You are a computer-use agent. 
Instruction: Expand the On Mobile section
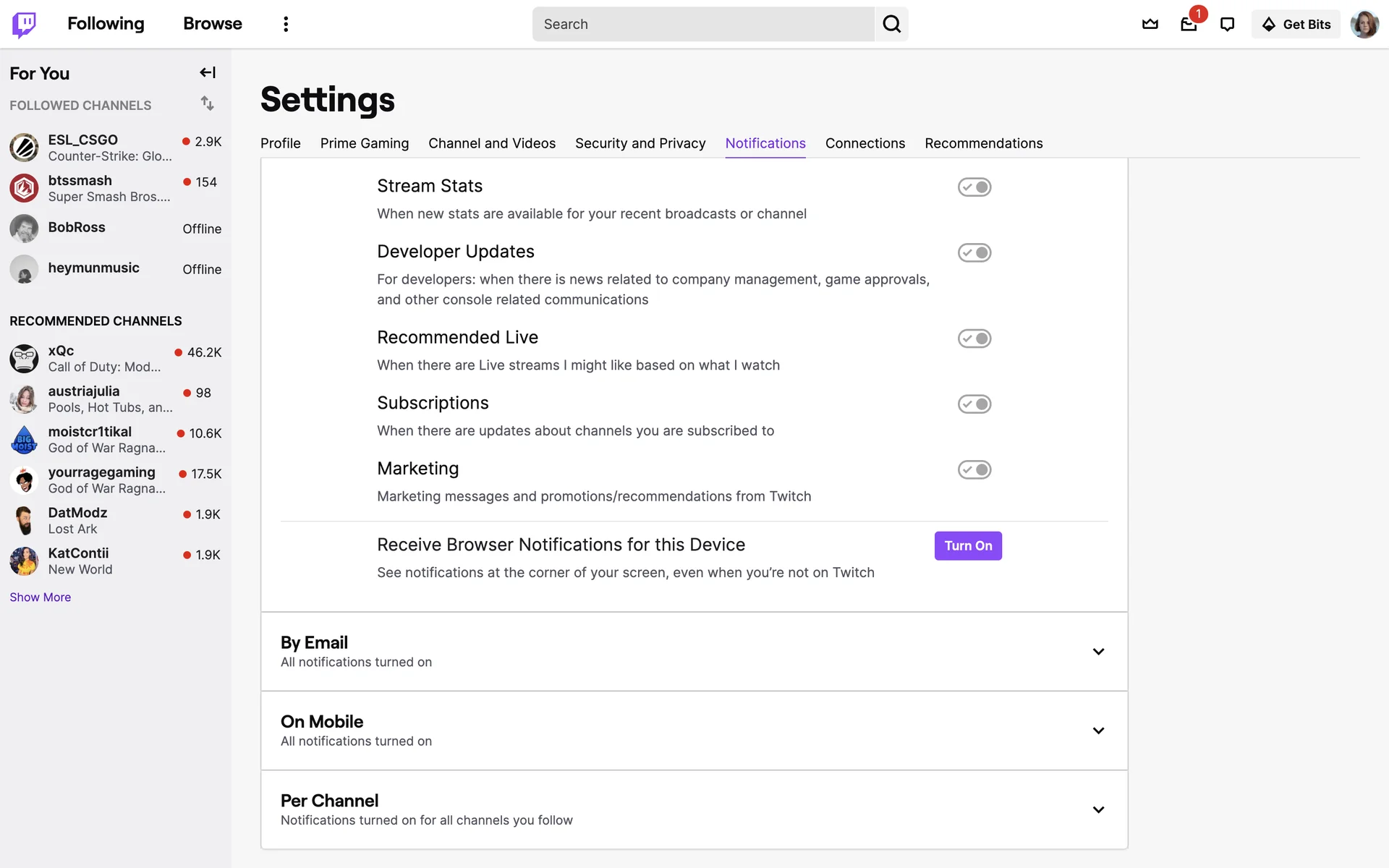(x=1097, y=730)
